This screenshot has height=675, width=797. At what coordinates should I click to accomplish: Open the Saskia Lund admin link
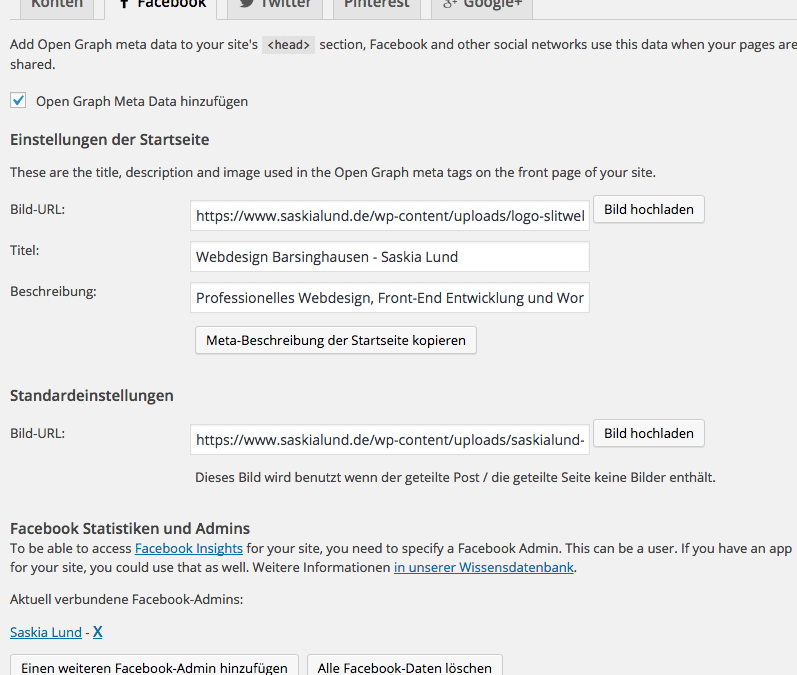[45, 632]
